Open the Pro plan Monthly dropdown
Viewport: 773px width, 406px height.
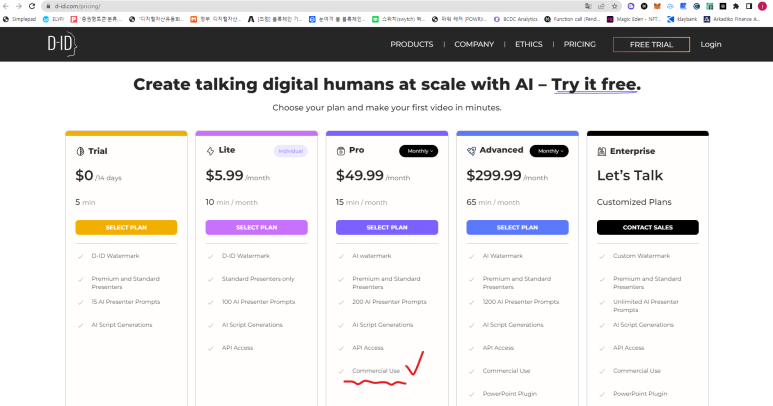click(x=419, y=151)
